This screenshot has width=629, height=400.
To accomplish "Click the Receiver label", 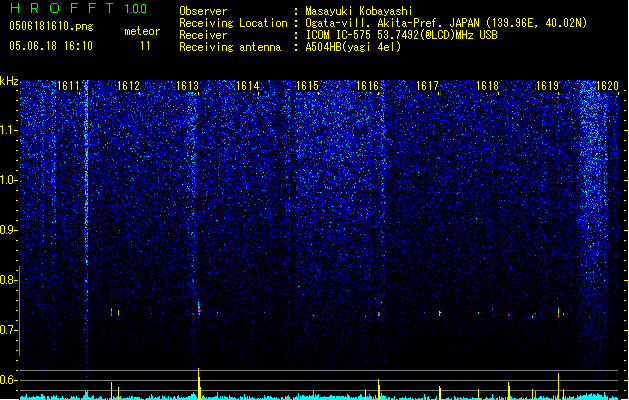I will coord(203,35).
